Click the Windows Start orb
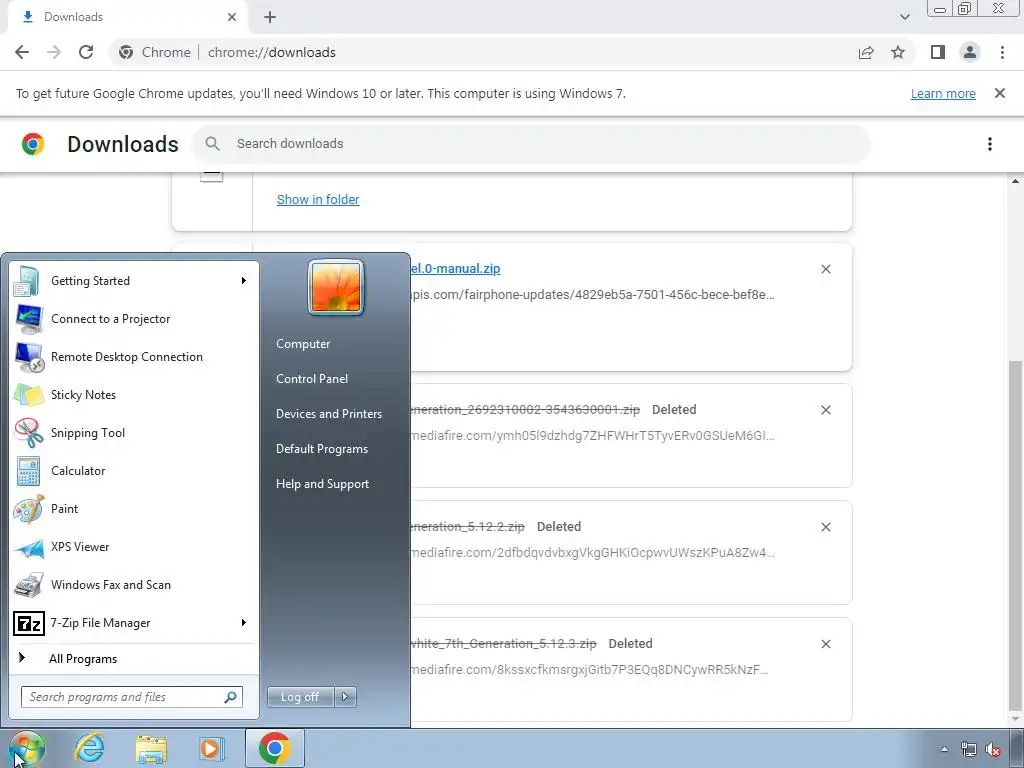This screenshot has width=1024, height=768. pos(27,748)
